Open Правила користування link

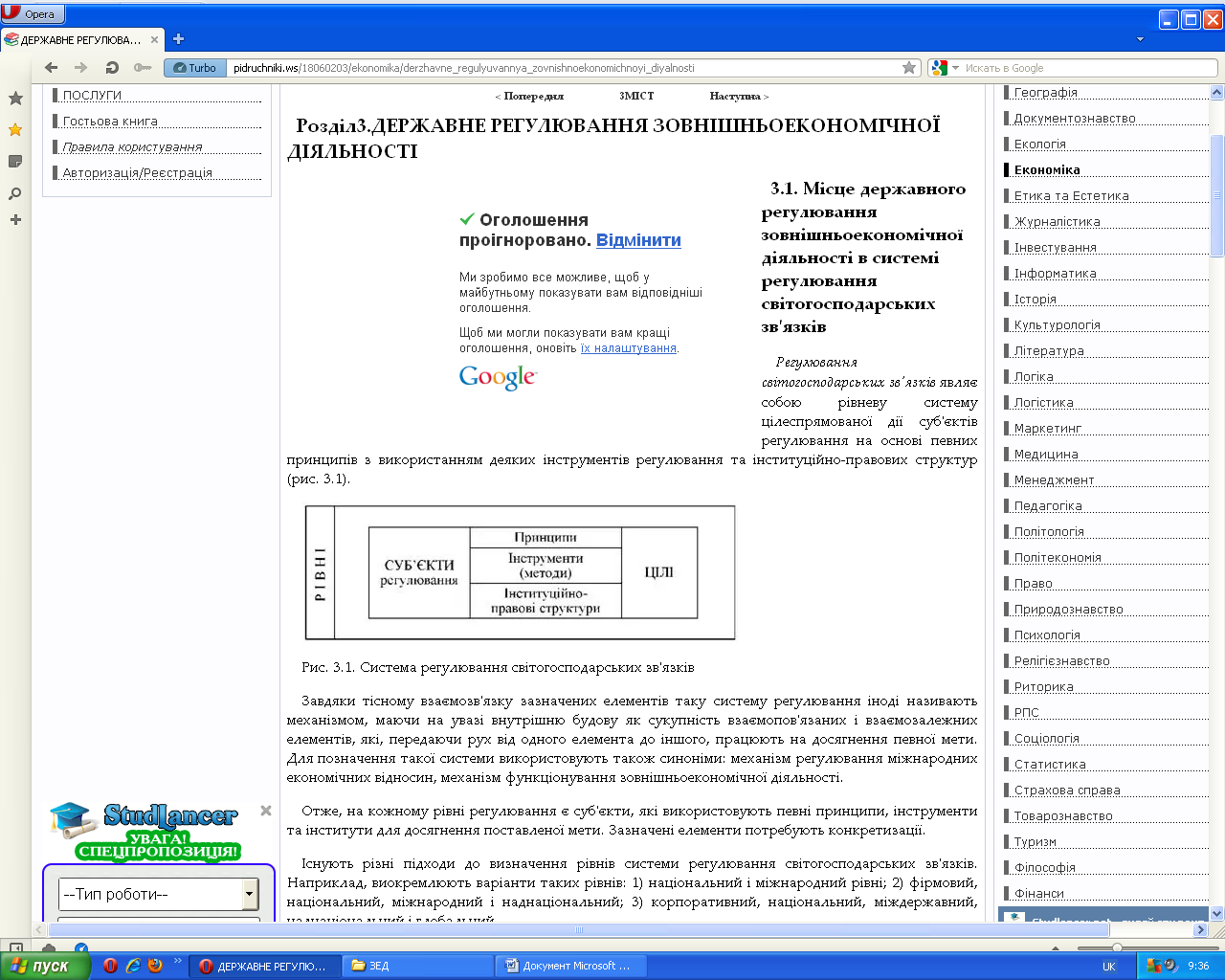click(132, 146)
